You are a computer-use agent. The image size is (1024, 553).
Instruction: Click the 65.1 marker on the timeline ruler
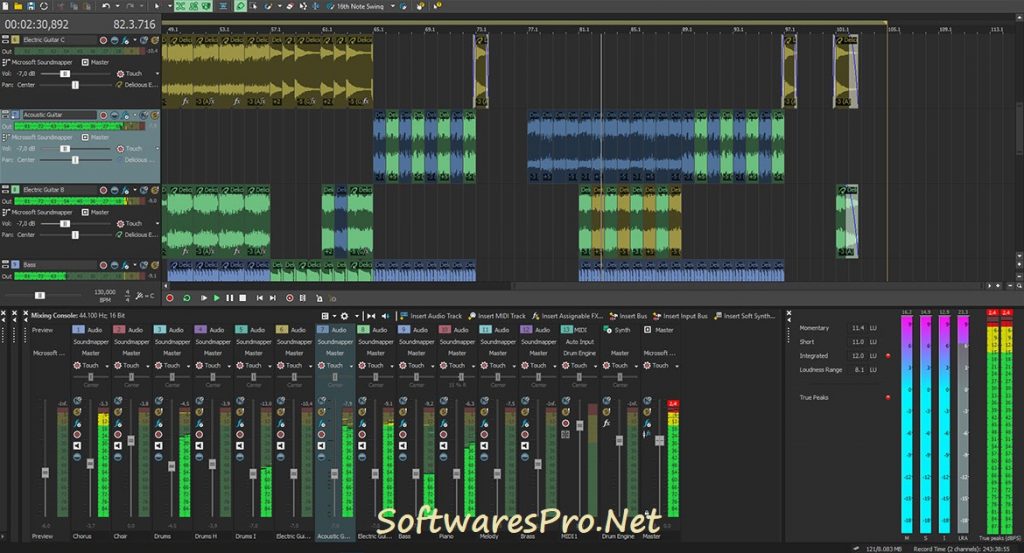(x=379, y=29)
